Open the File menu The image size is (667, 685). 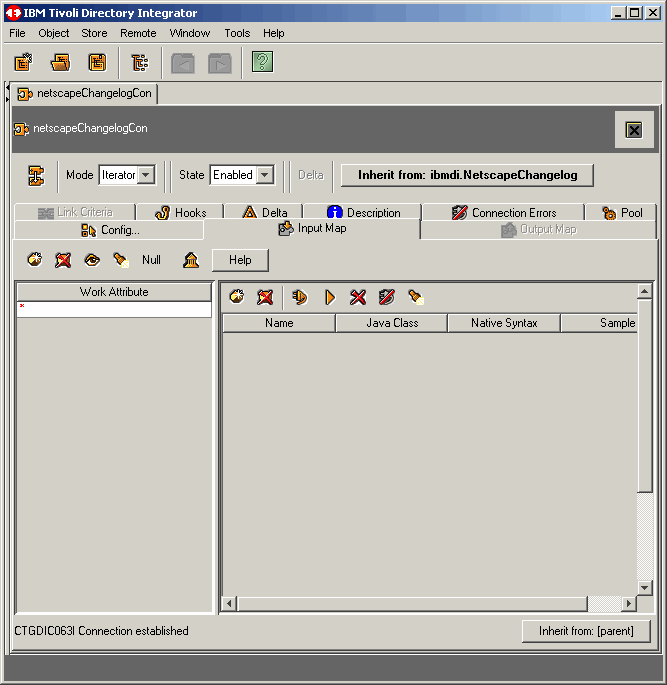point(18,33)
